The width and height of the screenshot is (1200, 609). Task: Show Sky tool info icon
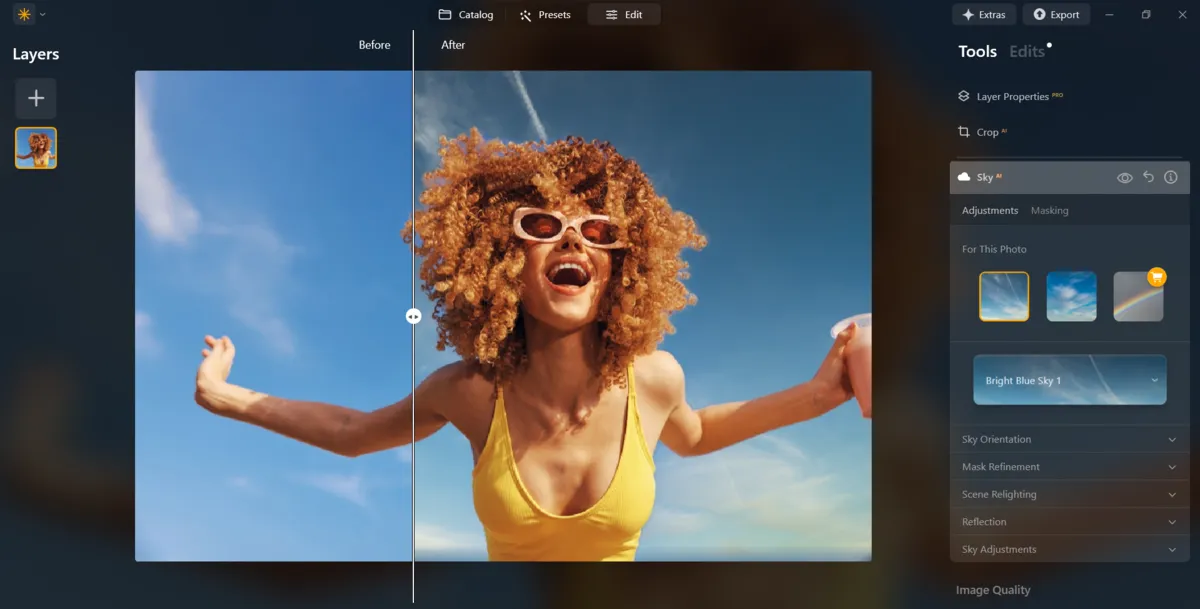(1171, 177)
